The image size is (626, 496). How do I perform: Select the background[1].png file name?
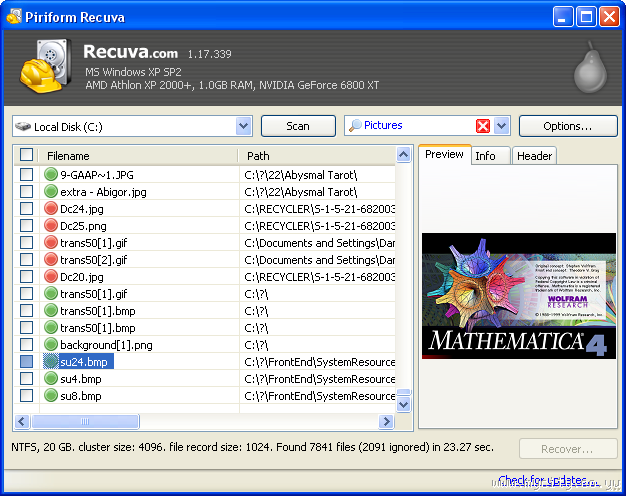(106, 345)
